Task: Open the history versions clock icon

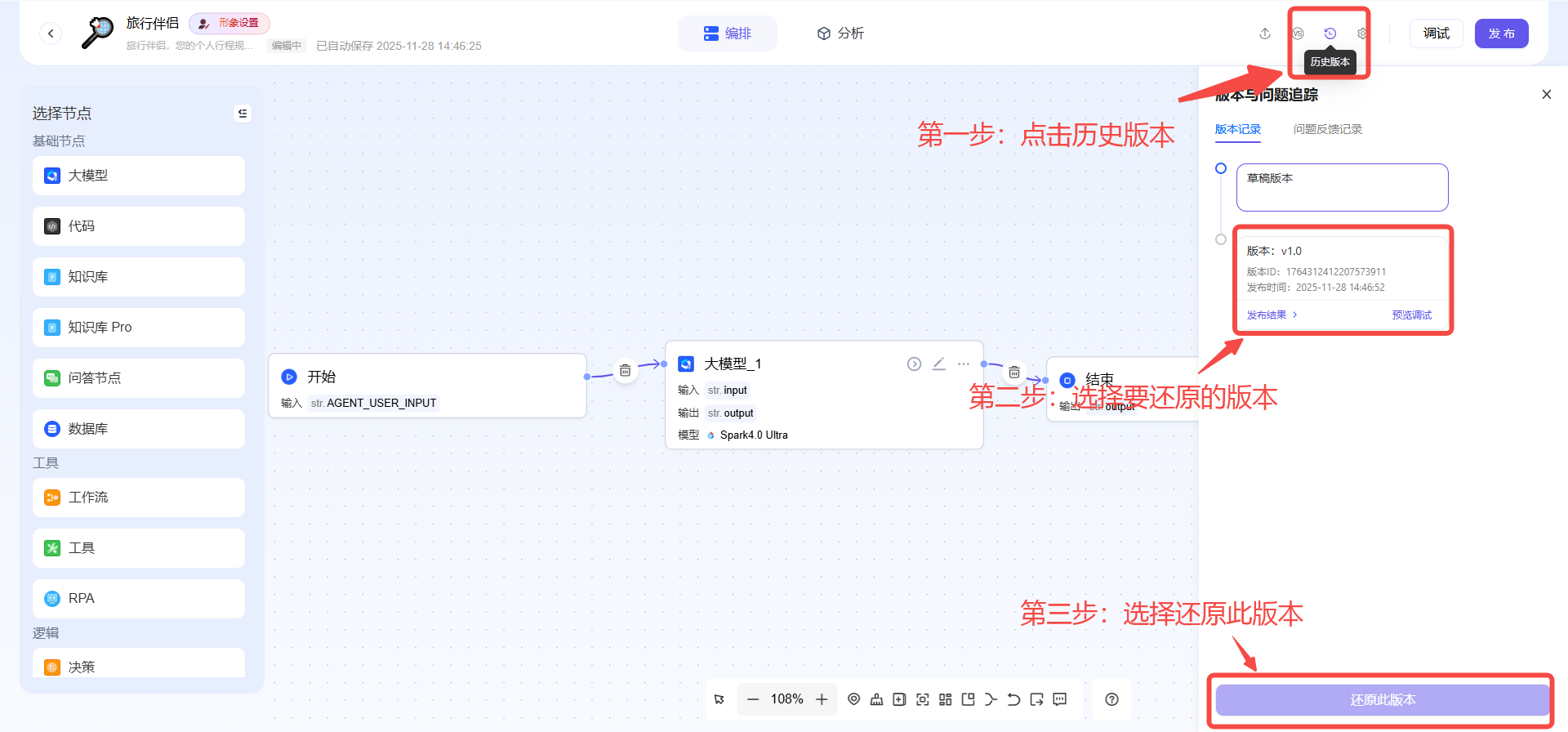Action: coord(1330,33)
